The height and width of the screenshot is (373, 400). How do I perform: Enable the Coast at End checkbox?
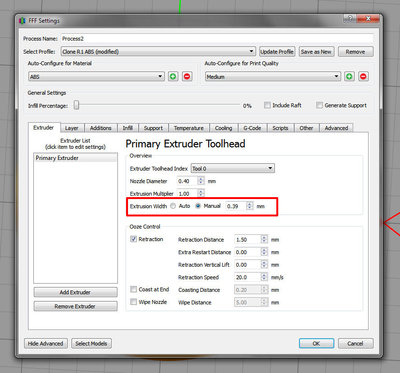[133, 289]
